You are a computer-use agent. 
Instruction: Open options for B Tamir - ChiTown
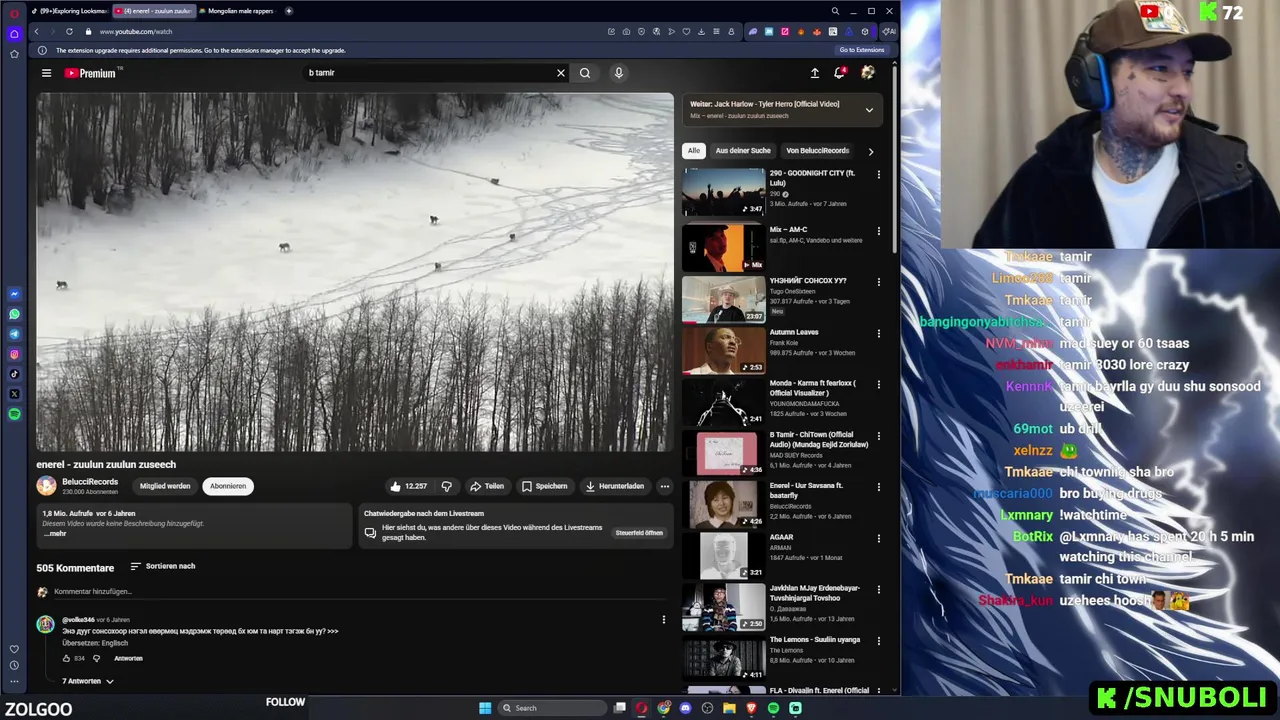(x=879, y=437)
